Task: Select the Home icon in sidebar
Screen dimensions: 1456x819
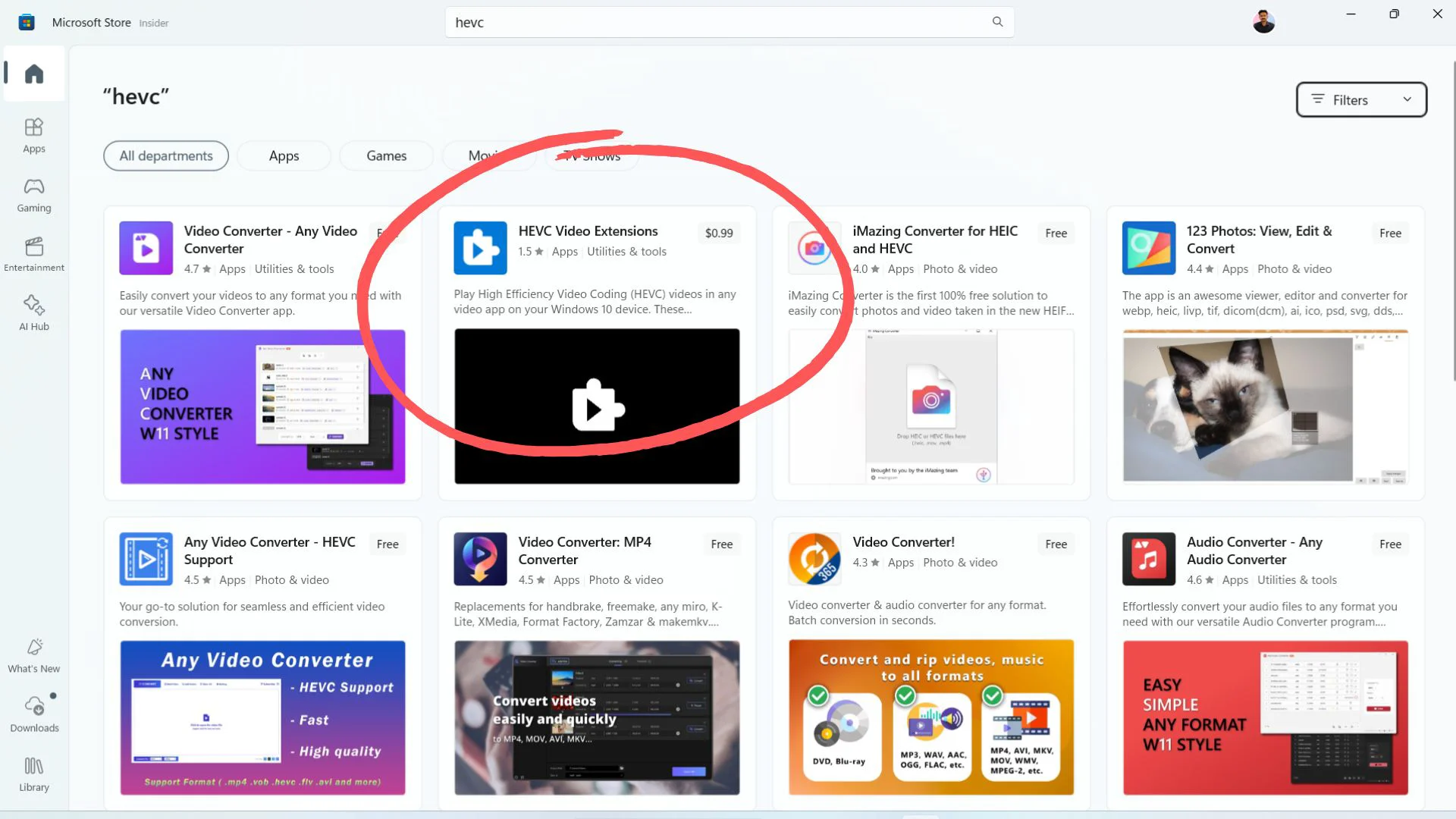Action: (x=33, y=74)
